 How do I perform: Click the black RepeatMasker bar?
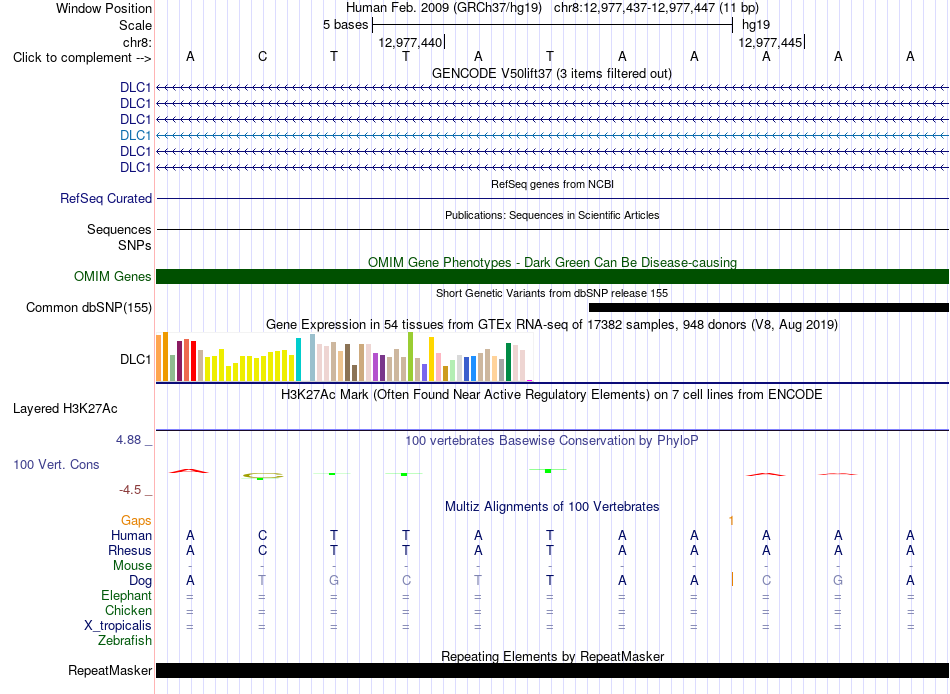coord(552,670)
